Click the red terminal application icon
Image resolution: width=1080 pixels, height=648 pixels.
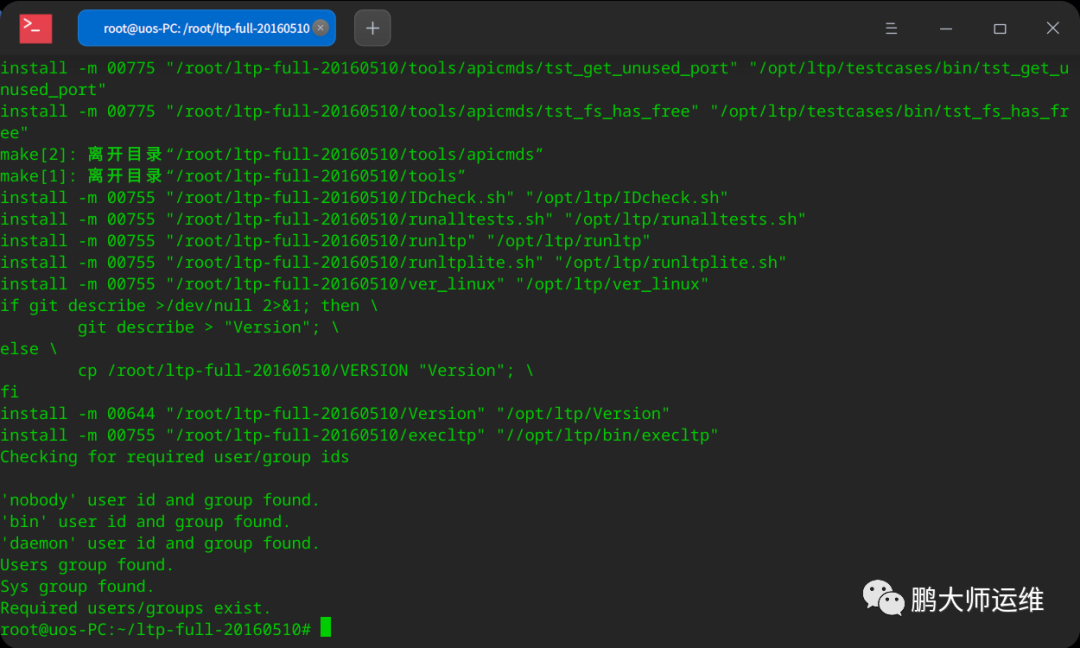[x=35, y=28]
